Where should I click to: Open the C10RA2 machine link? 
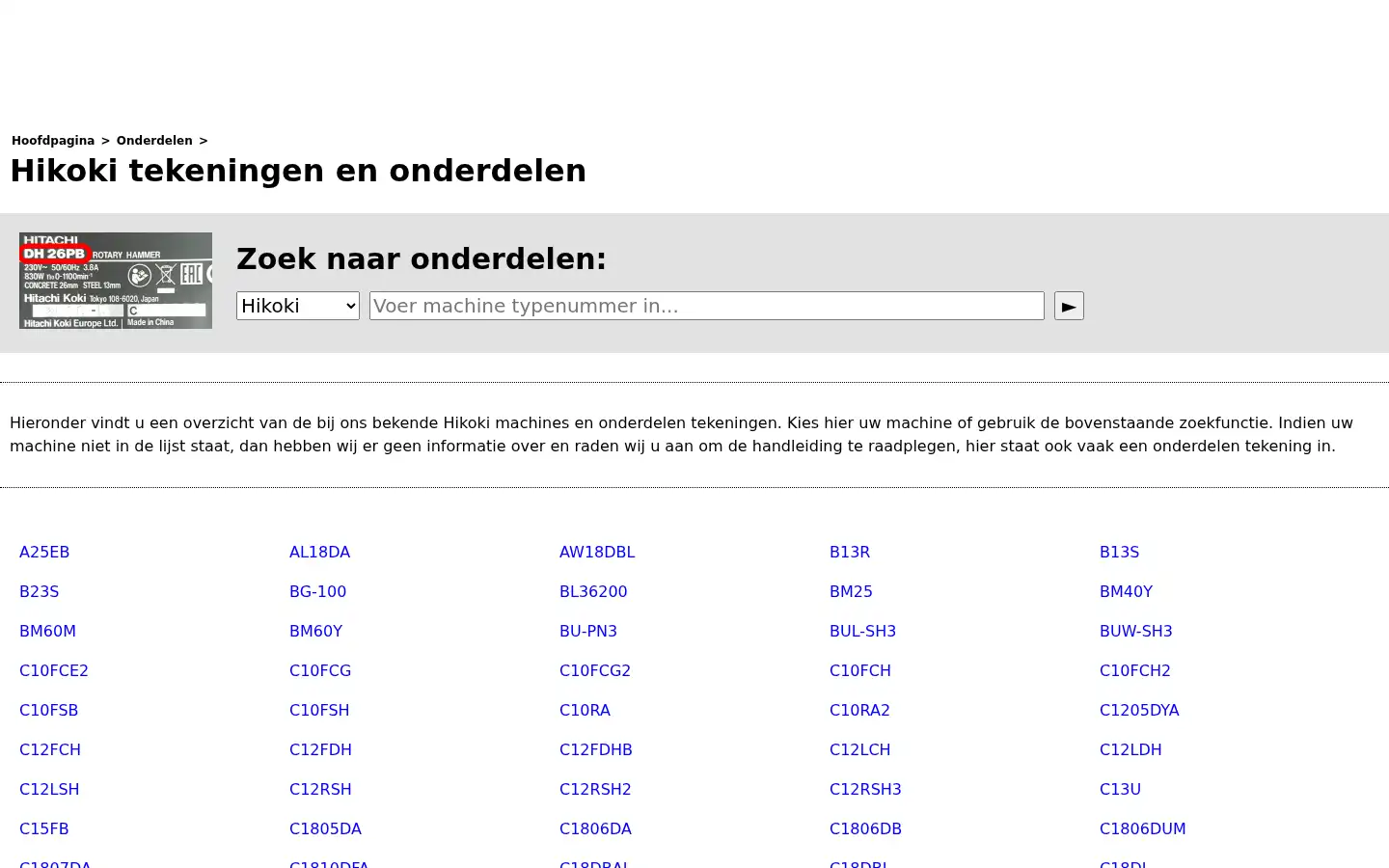[859, 711]
